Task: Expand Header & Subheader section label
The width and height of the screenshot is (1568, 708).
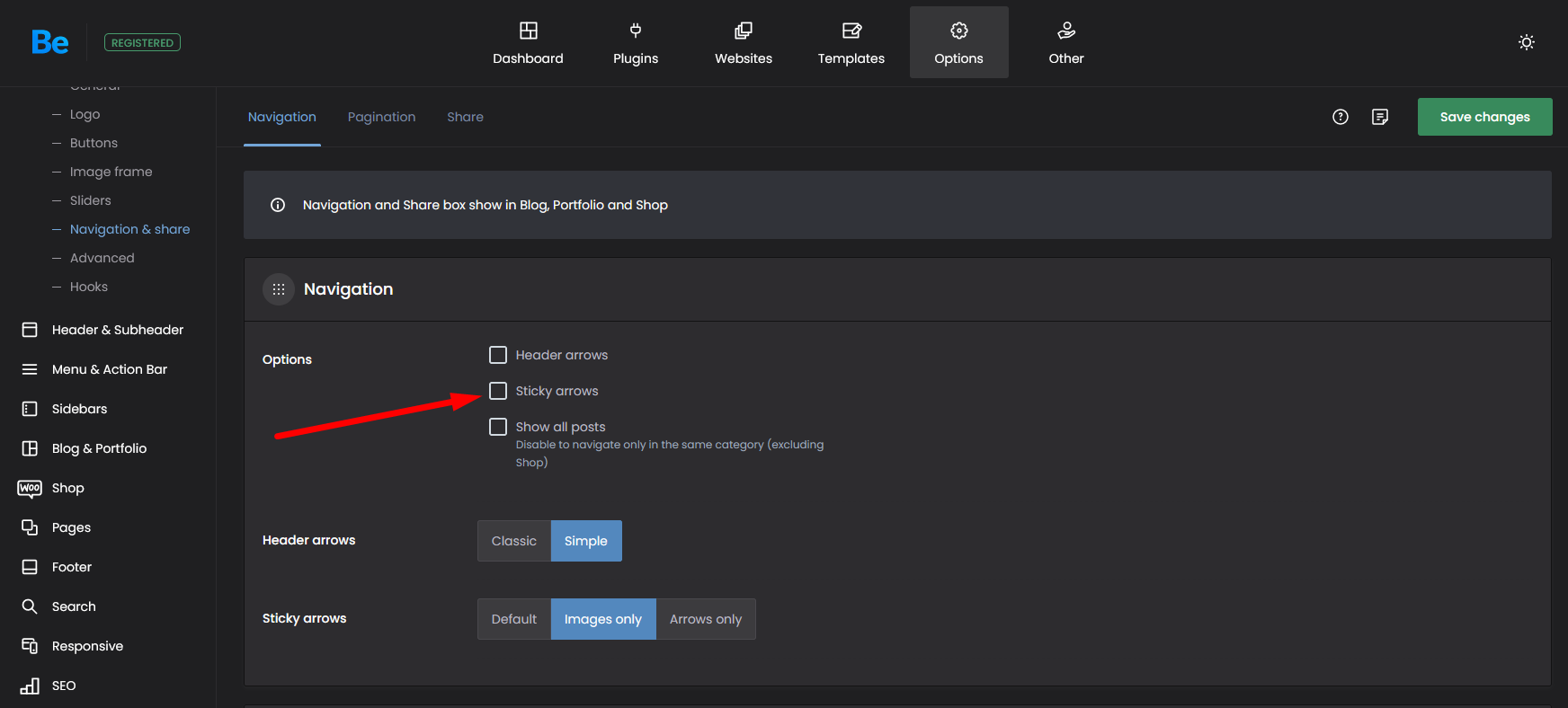Action: (118, 330)
